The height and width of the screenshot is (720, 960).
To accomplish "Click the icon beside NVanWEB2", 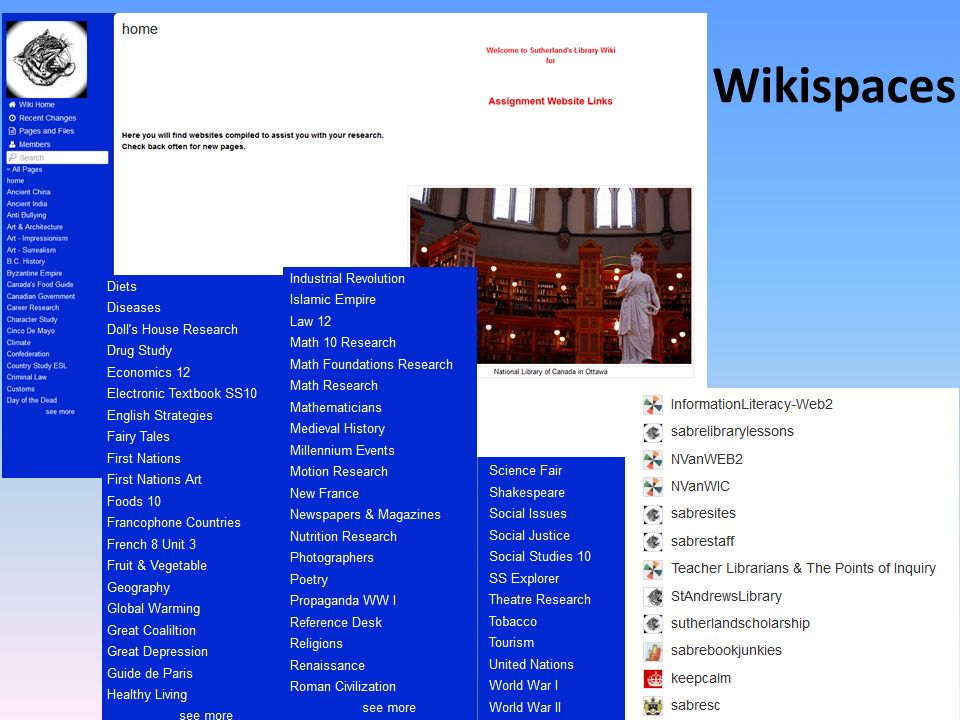I will pyautogui.click(x=653, y=459).
